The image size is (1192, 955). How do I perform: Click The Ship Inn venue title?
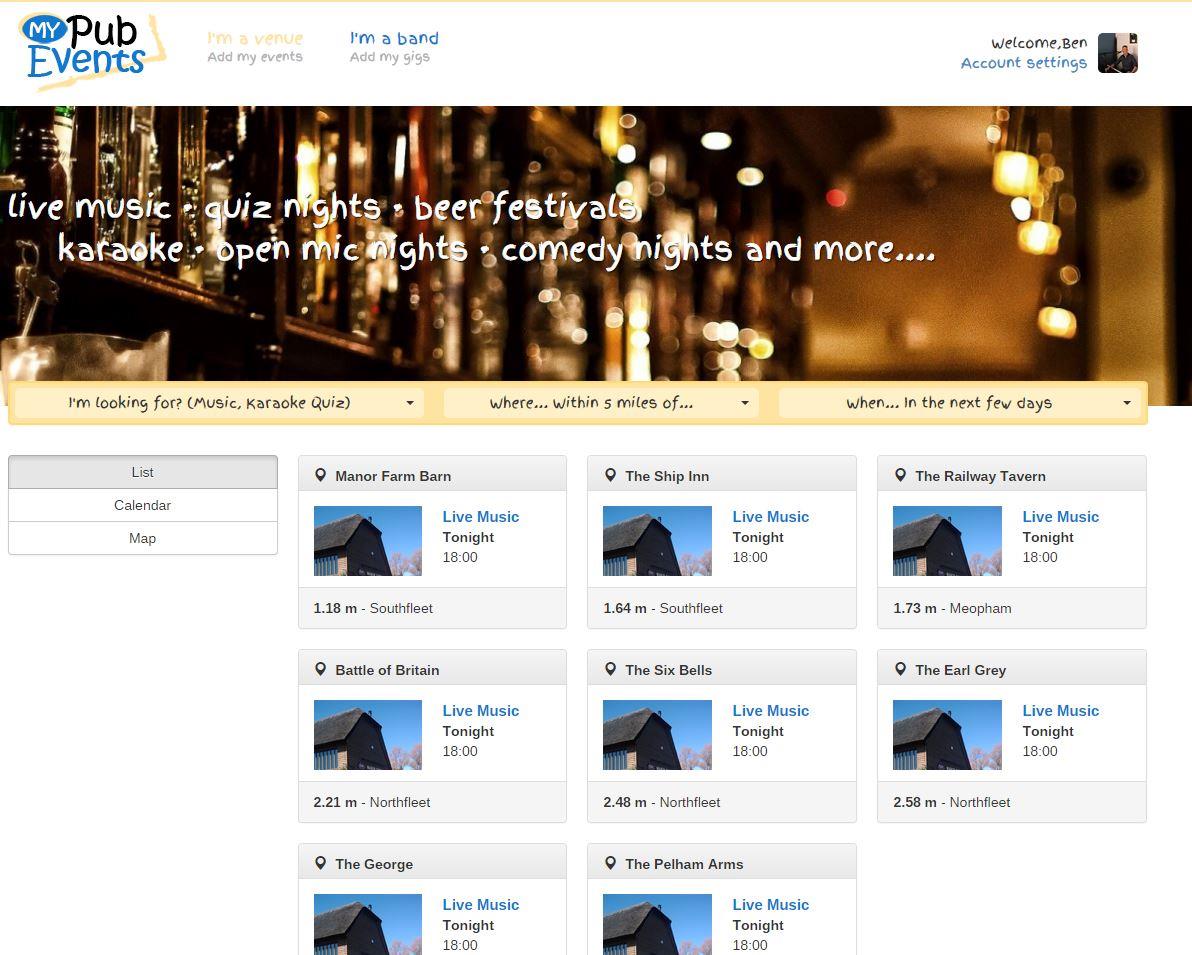[667, 476]
